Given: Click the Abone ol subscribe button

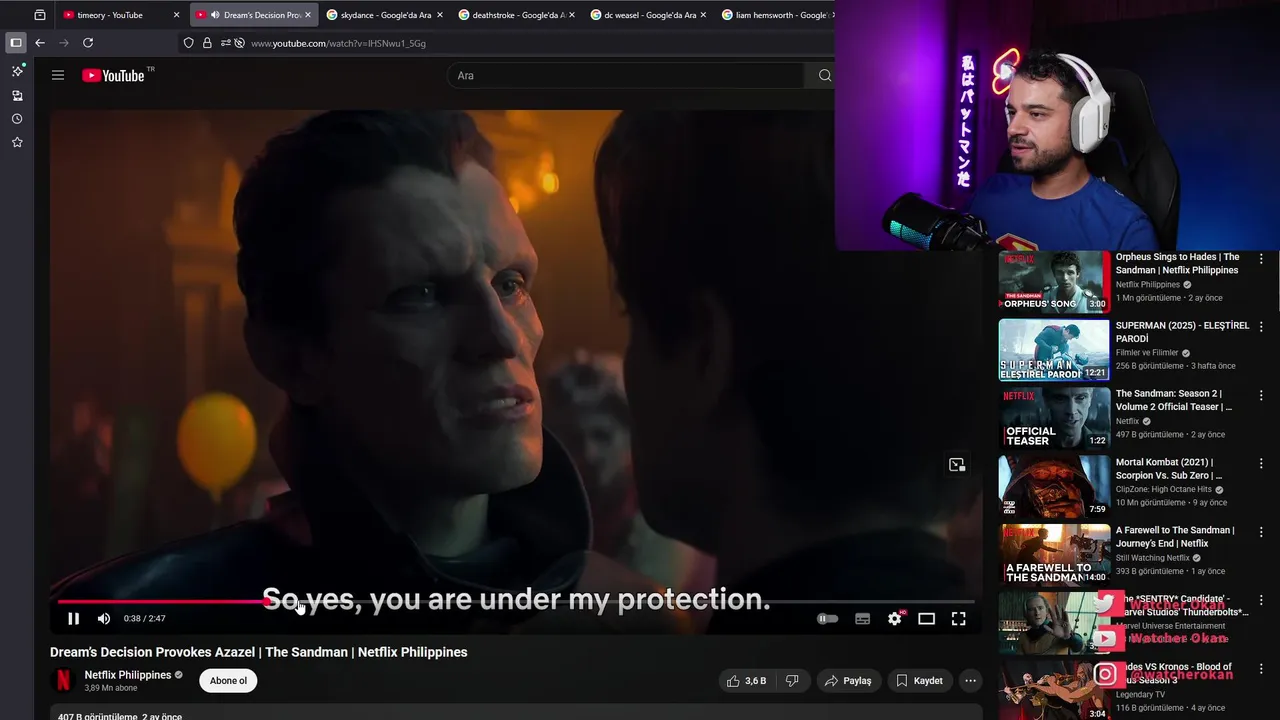Looking at the screenshot, I should [x=228, y=681].
